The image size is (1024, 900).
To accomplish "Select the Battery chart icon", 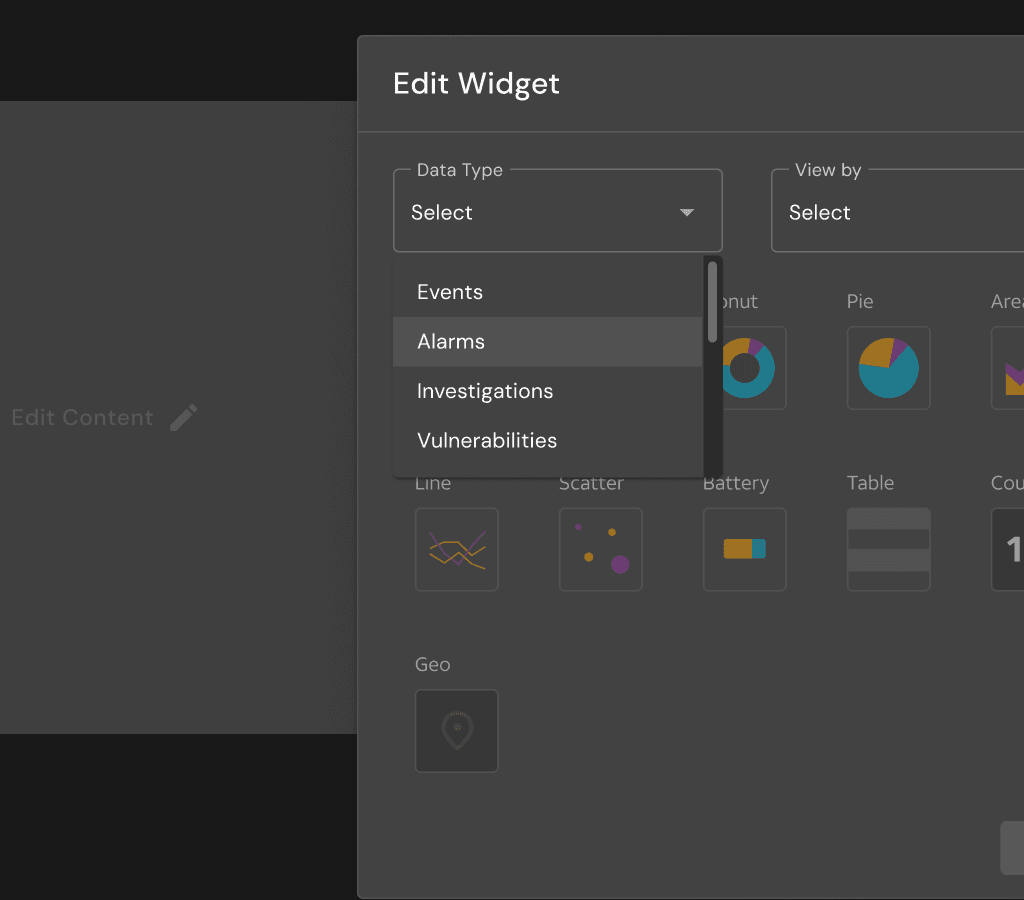I will point(744,549).
